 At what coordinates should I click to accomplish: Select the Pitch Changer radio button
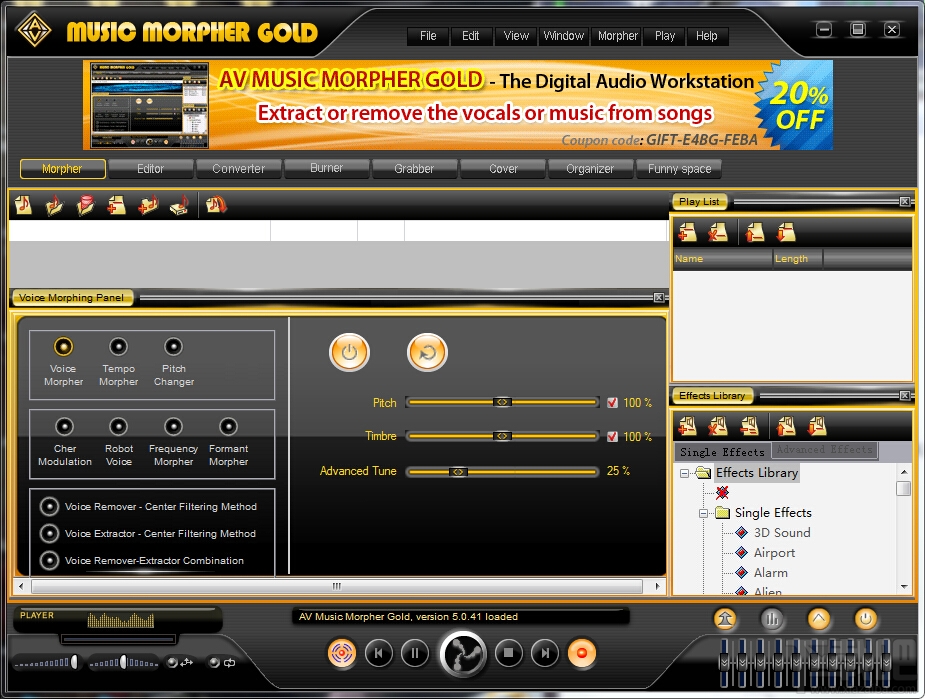173,346
